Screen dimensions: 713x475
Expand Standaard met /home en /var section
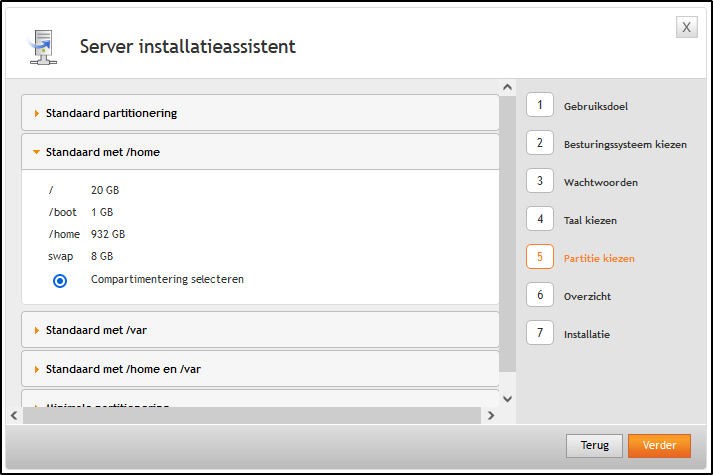[123, 369]
